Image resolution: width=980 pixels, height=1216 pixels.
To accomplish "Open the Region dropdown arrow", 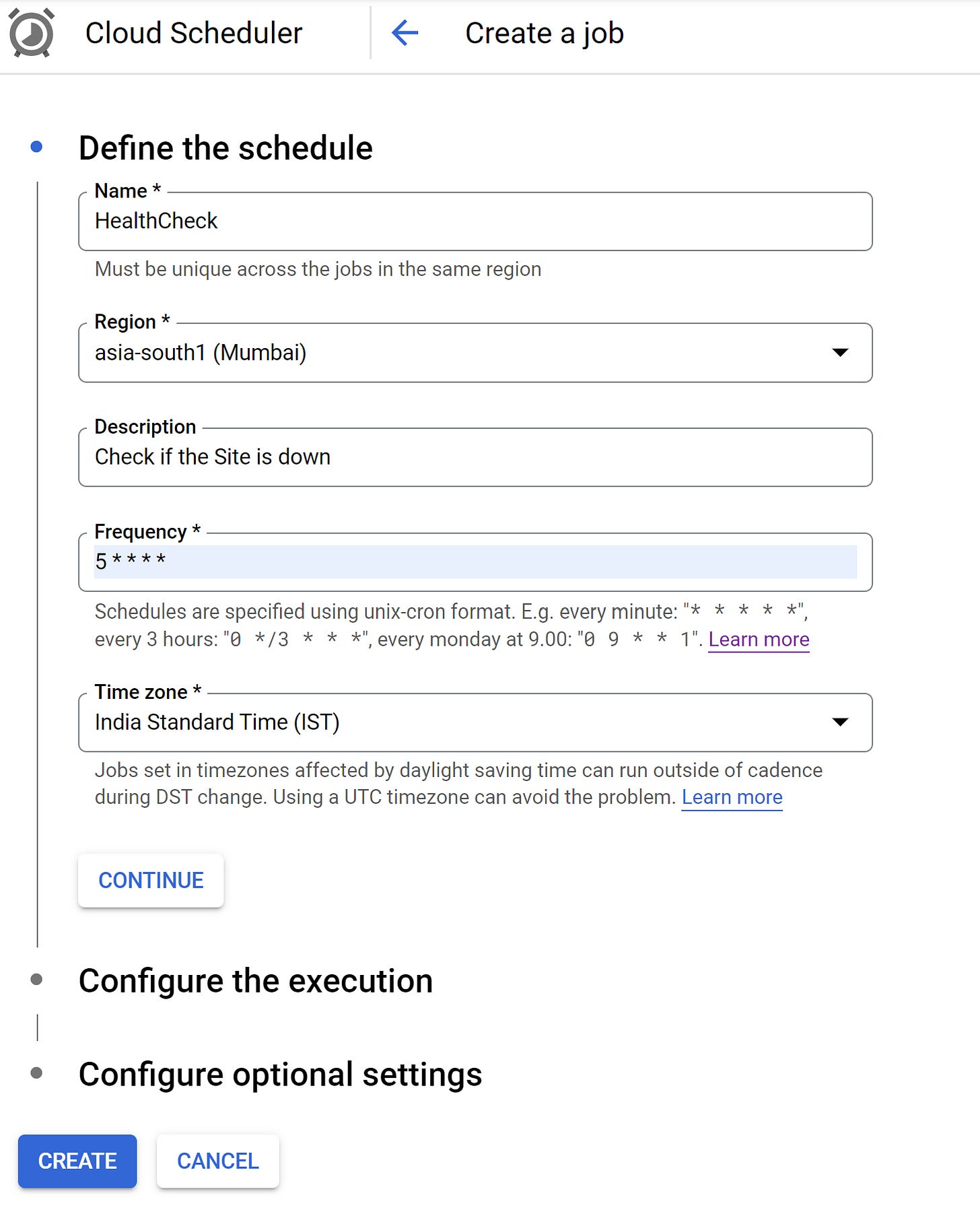I will coord(839,352).
